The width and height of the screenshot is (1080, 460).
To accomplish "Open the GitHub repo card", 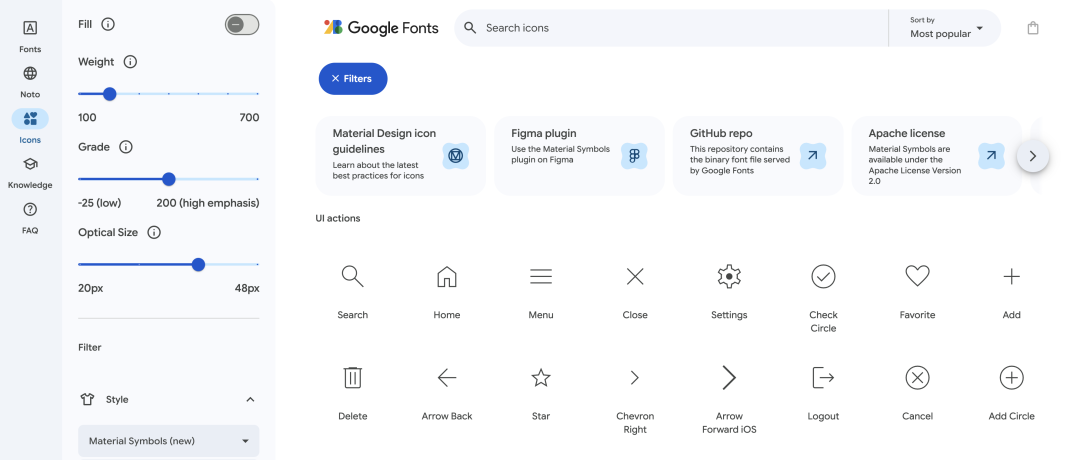I will coord(758,156).
